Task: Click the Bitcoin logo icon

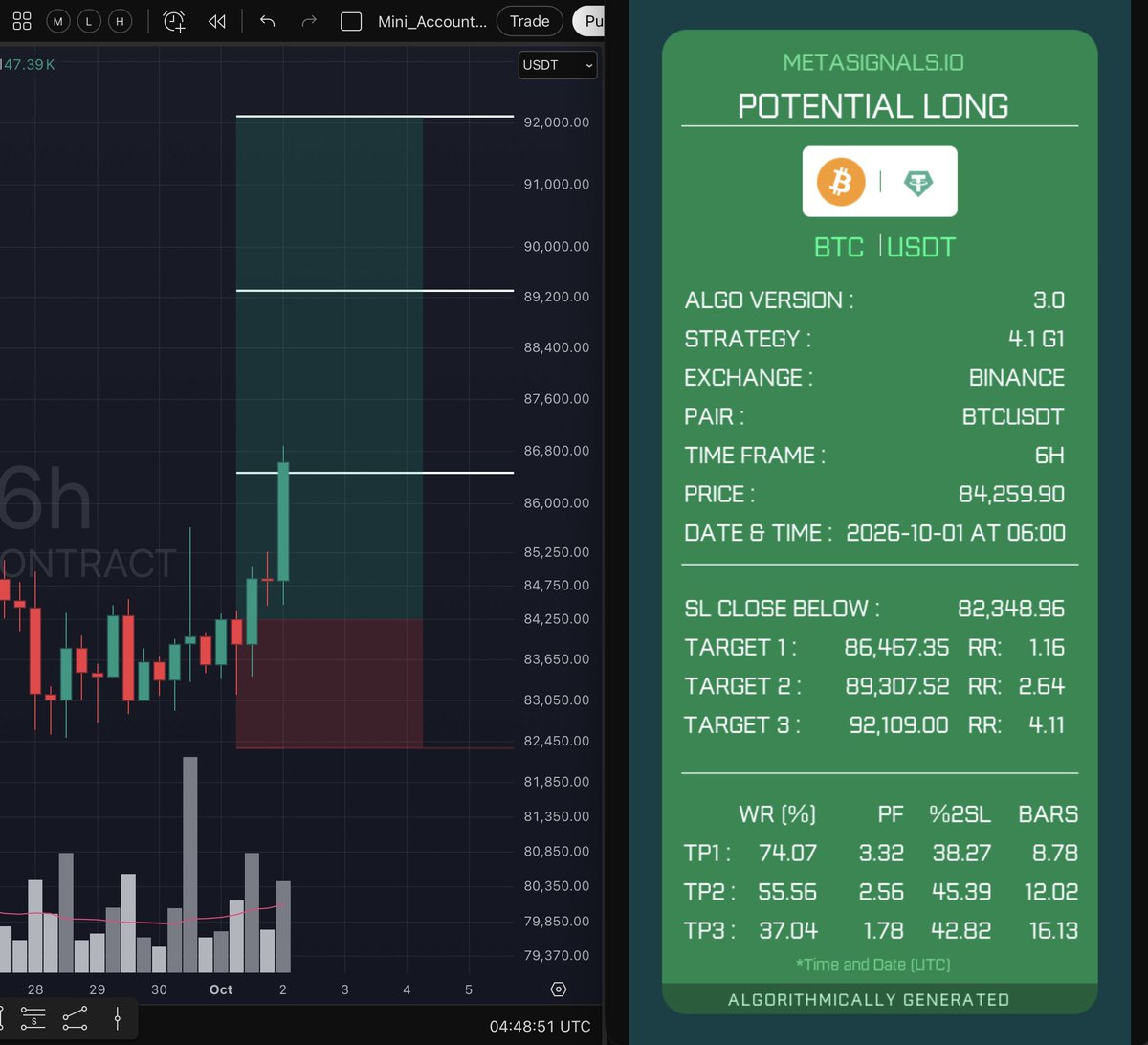Action: [841, 181]
